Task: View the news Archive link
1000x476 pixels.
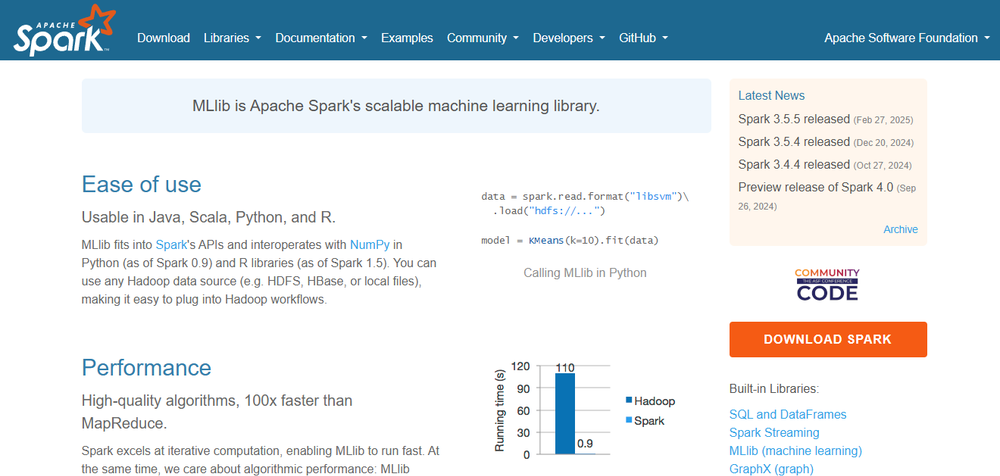Action: pyautogui.click(x=900, y=229)
